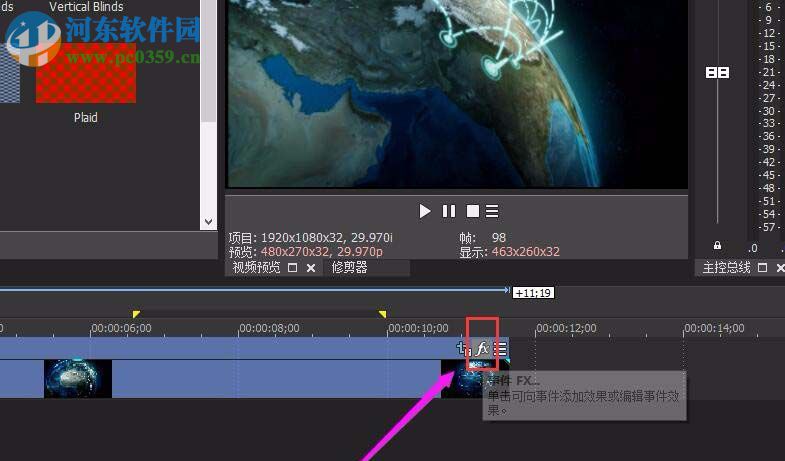
Task: Maximize the 视频预览 panel
Action: [x=292, y=268]
